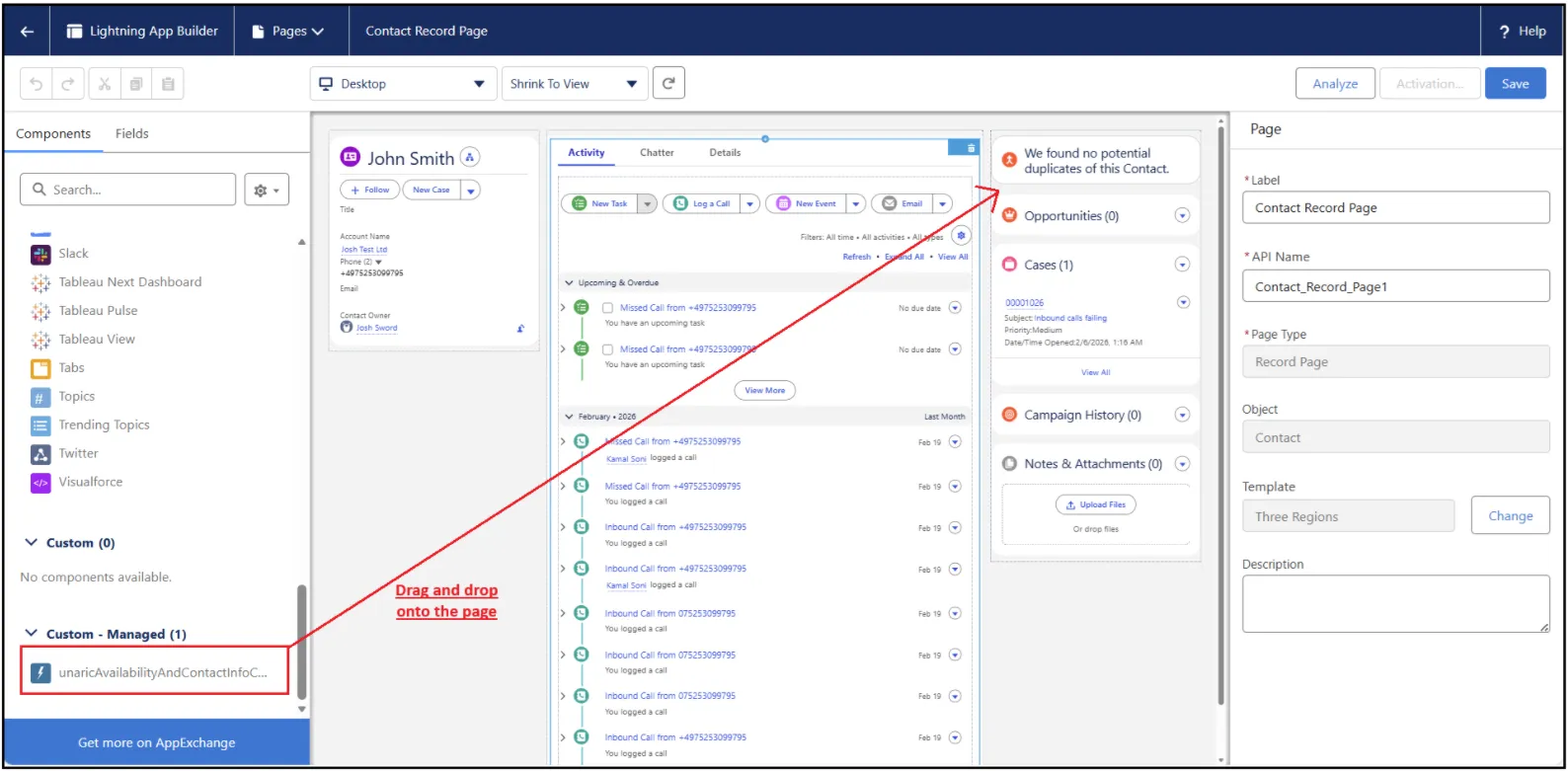Undo the last change
This screenshot has height=771, width=1568.
coord(37,84)
